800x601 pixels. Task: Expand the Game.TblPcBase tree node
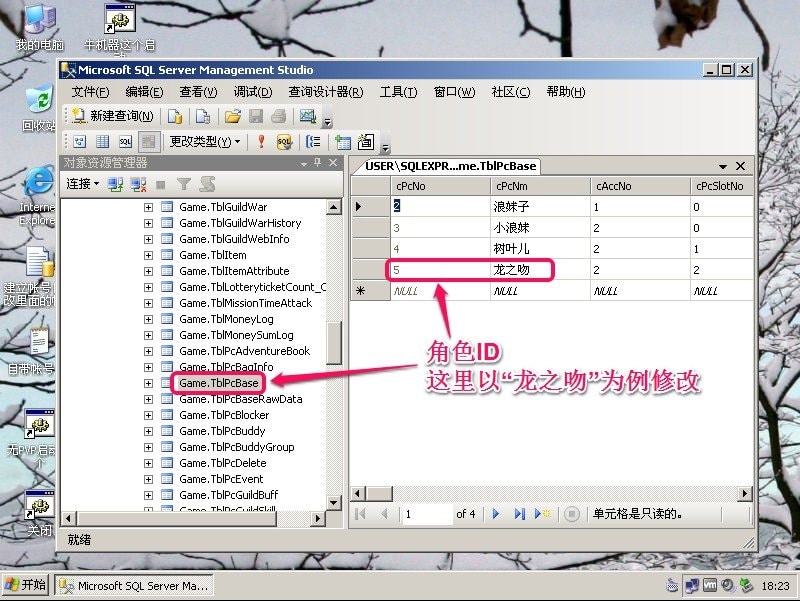click(x=148, y=382)
